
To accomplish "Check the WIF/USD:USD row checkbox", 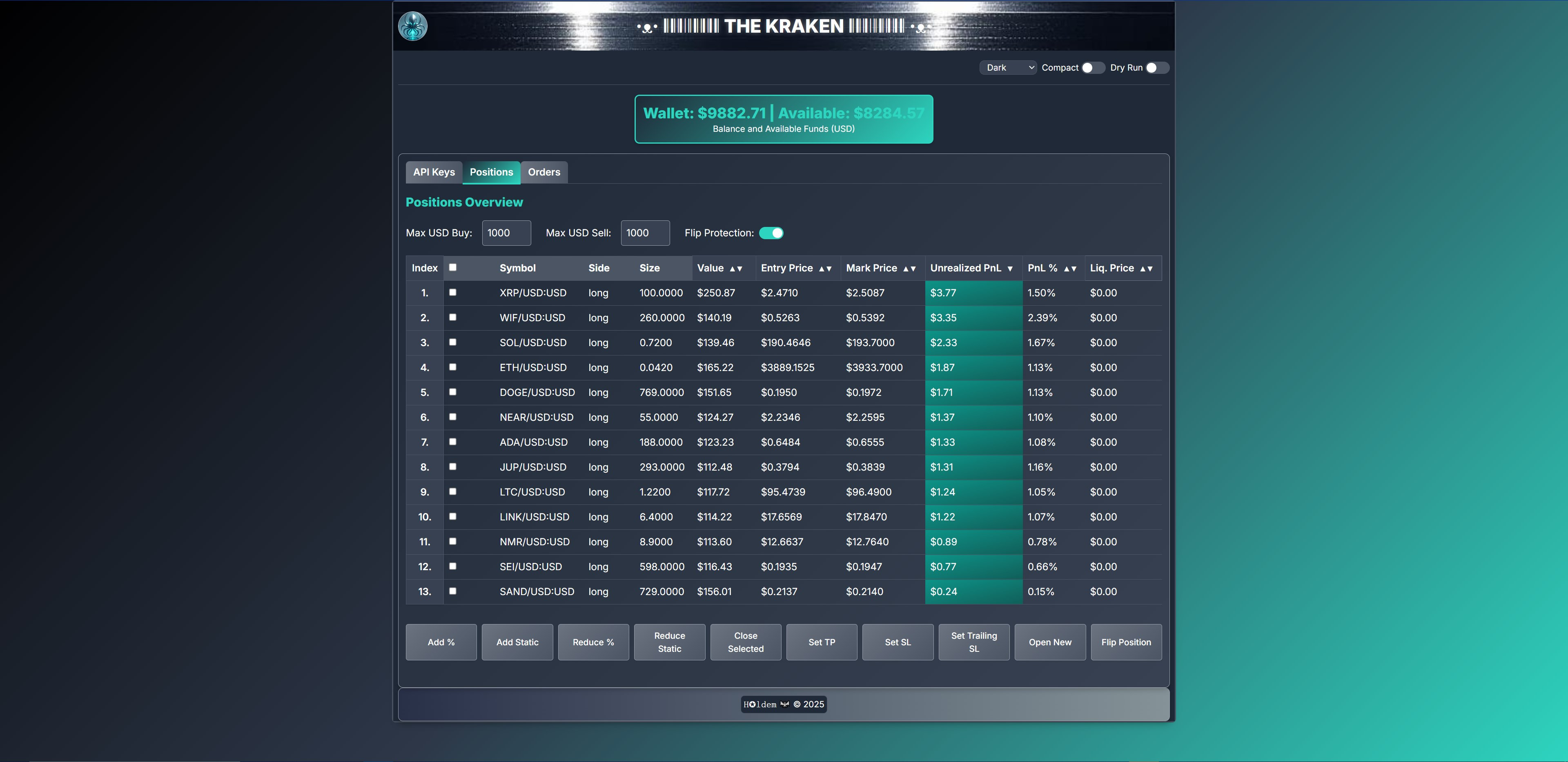I will [453, 317].
